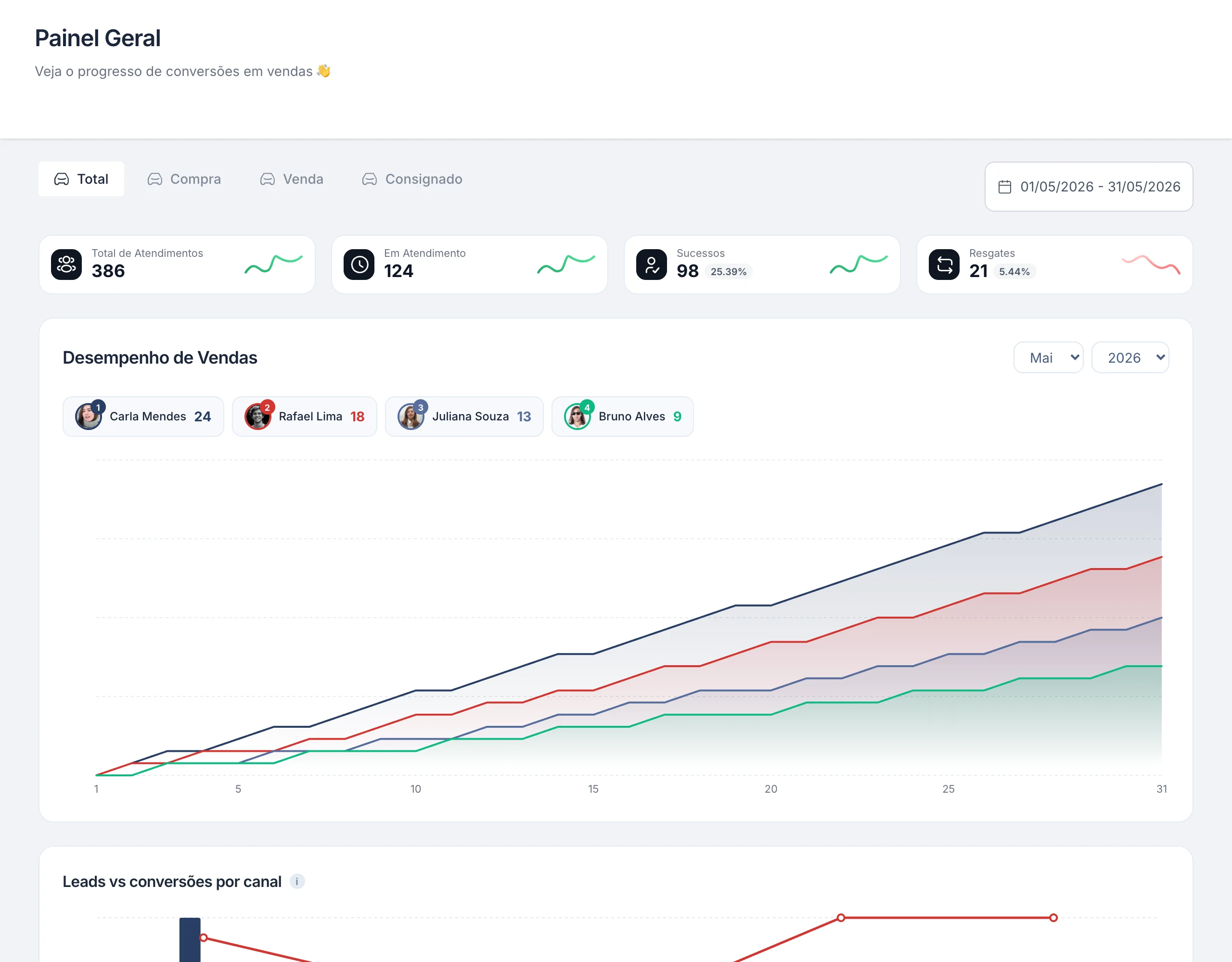The width and height of the screenshot is (1232, 962).
Task: Click the dark blue bar in channel chart
Action: point(190,940)
